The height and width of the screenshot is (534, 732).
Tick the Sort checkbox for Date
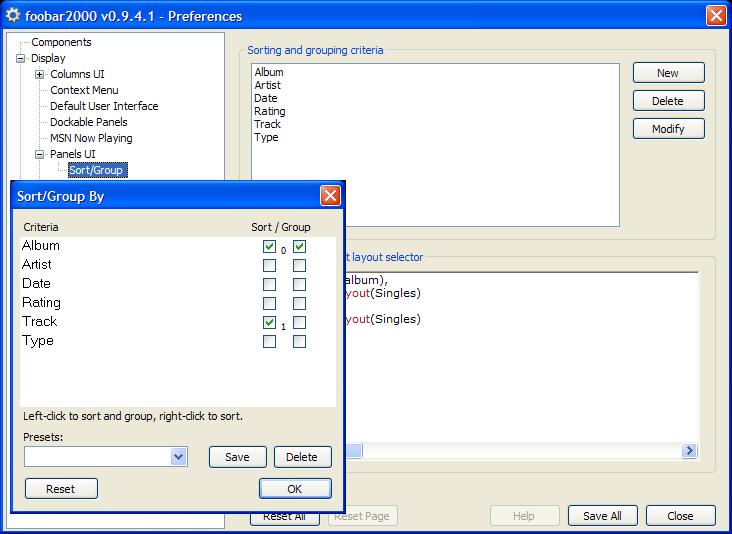pyautogui.click(x=269, y=284)
